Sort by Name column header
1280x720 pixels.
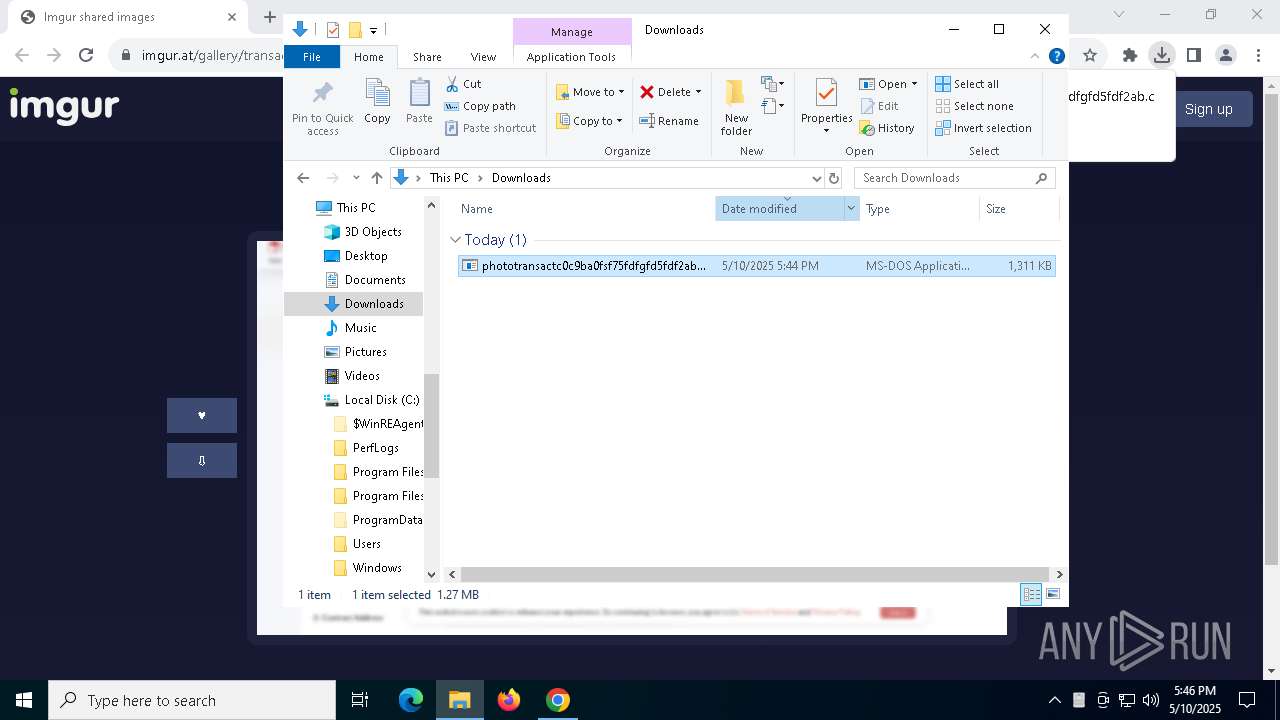[x=477, y=208]
